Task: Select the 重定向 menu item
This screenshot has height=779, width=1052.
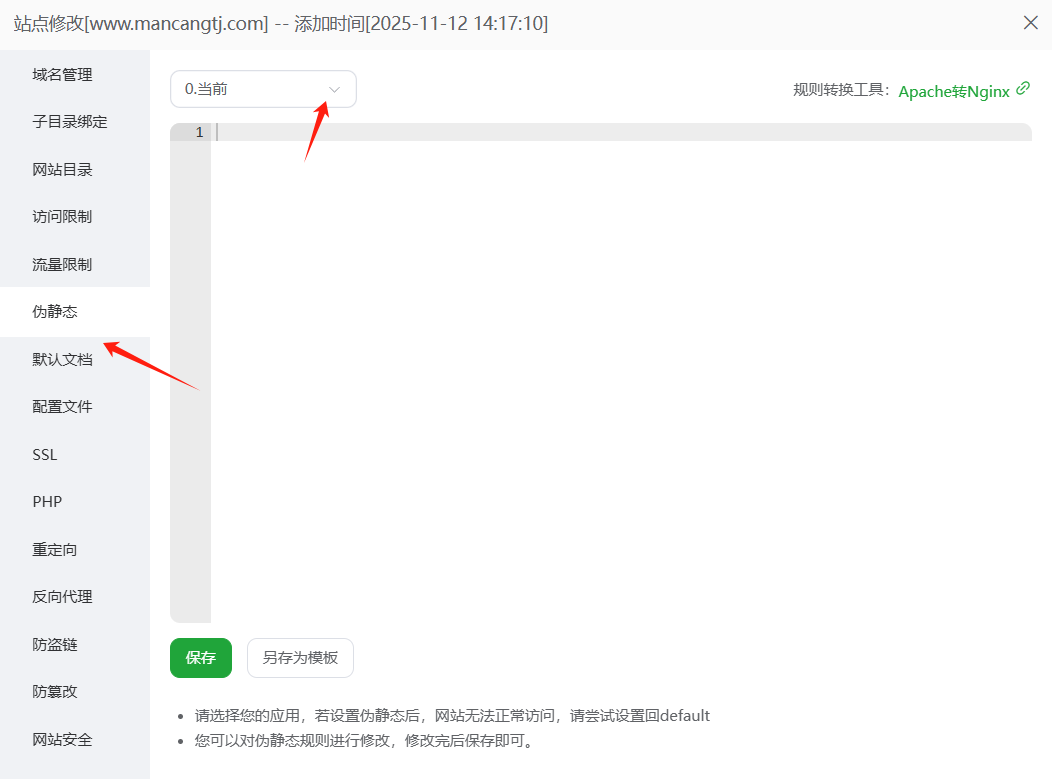Action: [55, 550]
